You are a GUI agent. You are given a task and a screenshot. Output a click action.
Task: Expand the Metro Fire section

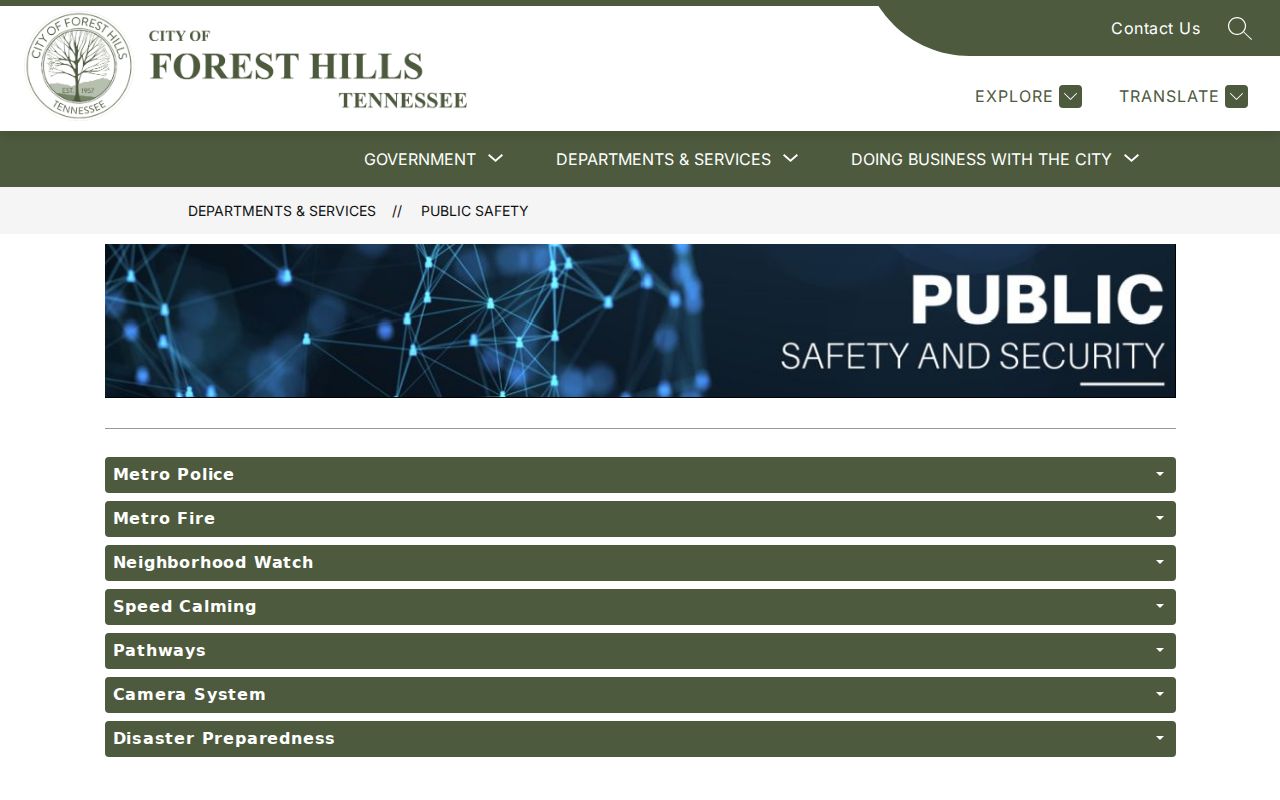click(640, 519)
